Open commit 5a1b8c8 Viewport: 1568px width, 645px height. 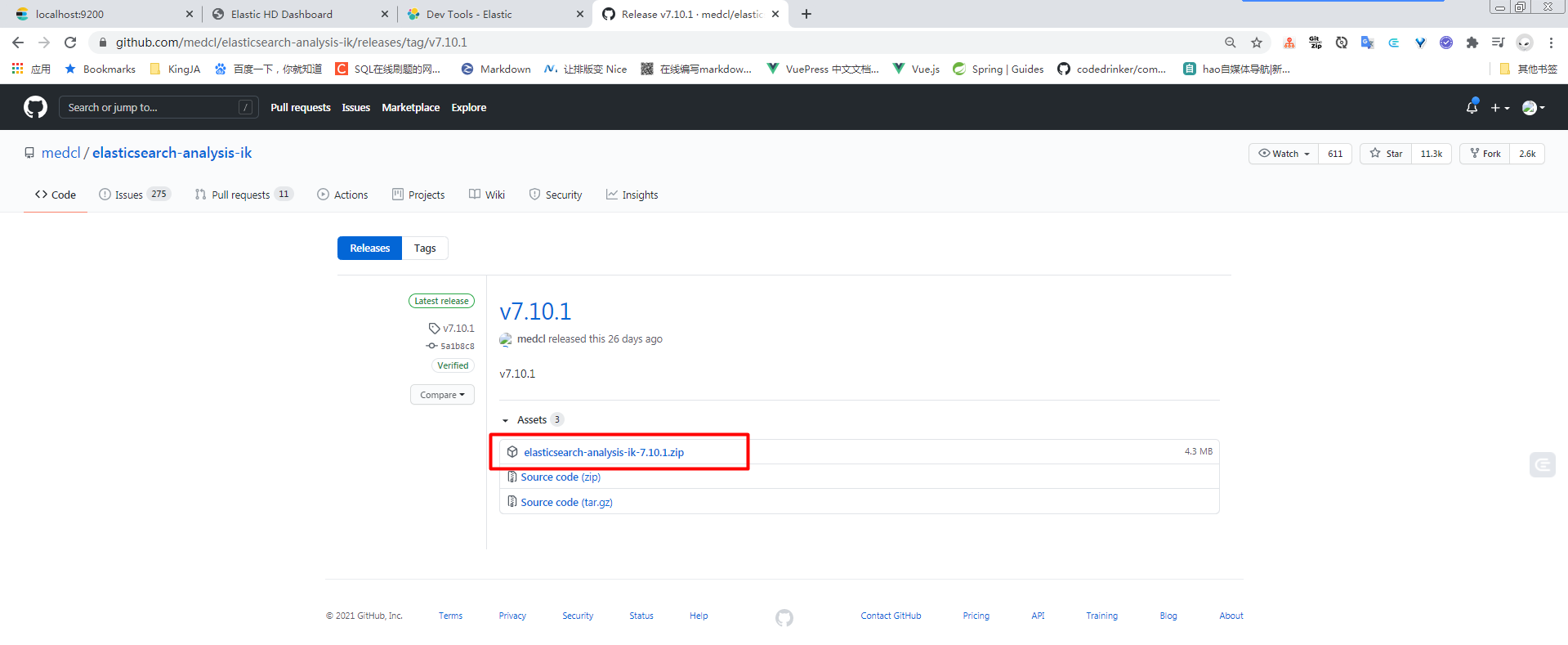click(450, 347)
